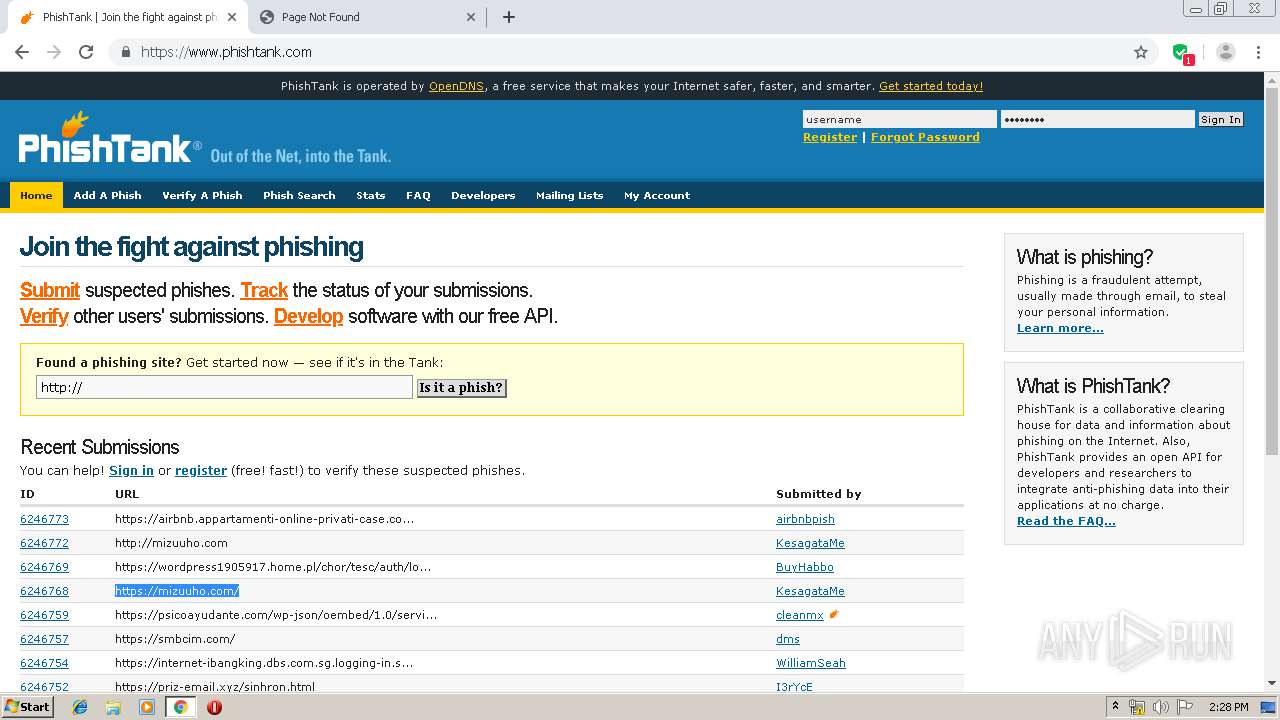Open the FAQ navigation item

coord(418,195)
